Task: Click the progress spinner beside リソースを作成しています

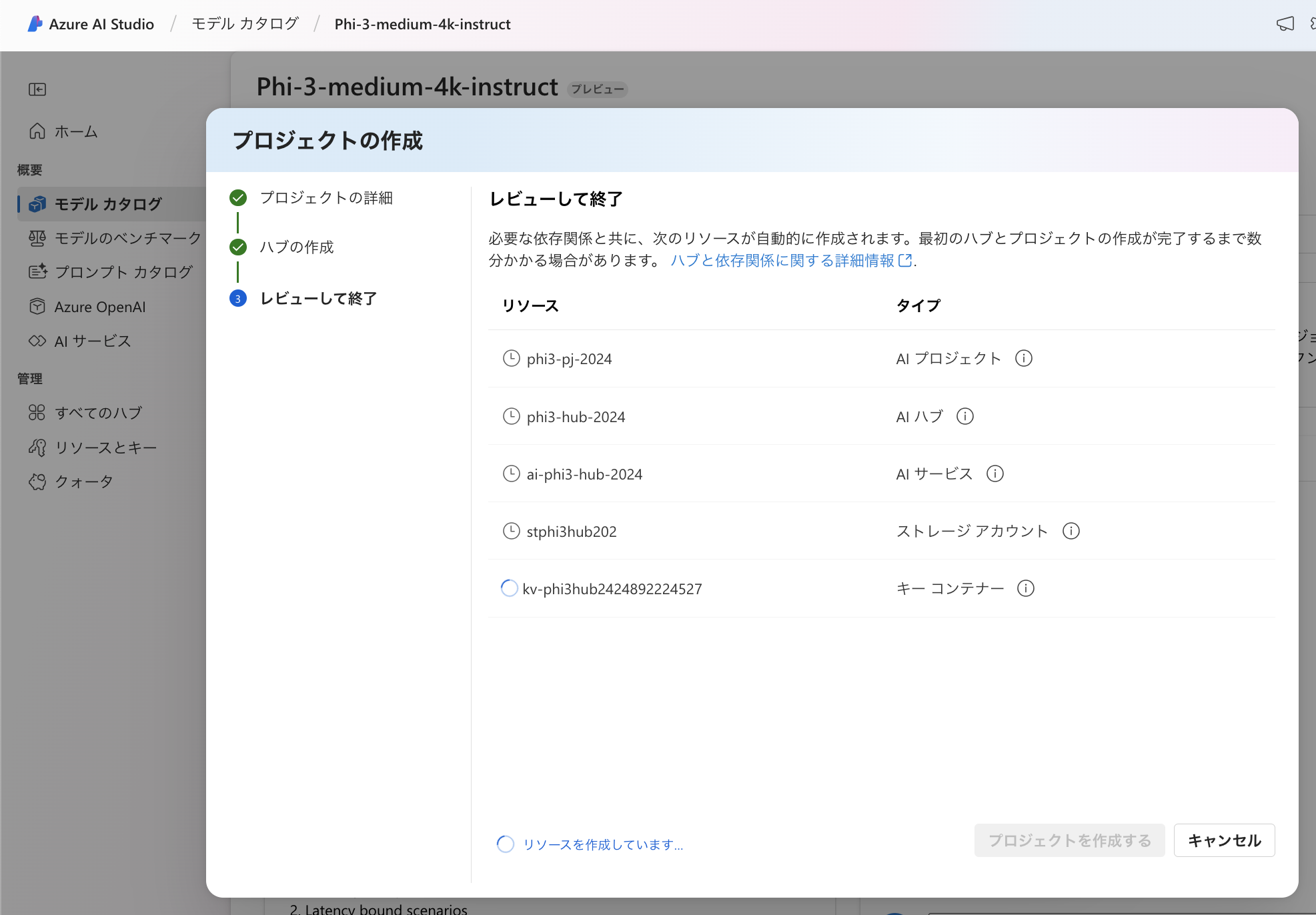Action: point(506,844)
